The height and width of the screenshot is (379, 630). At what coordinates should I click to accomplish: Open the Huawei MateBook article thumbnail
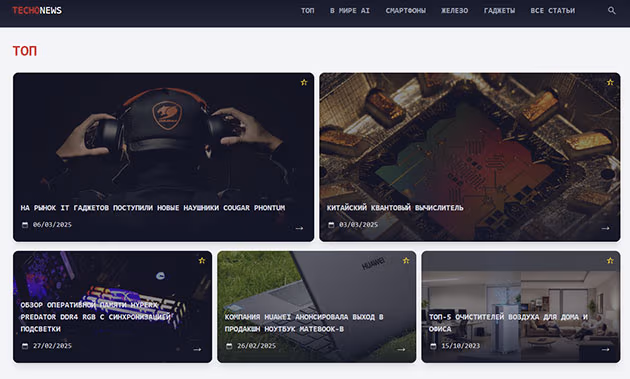(x=317, y=307)
